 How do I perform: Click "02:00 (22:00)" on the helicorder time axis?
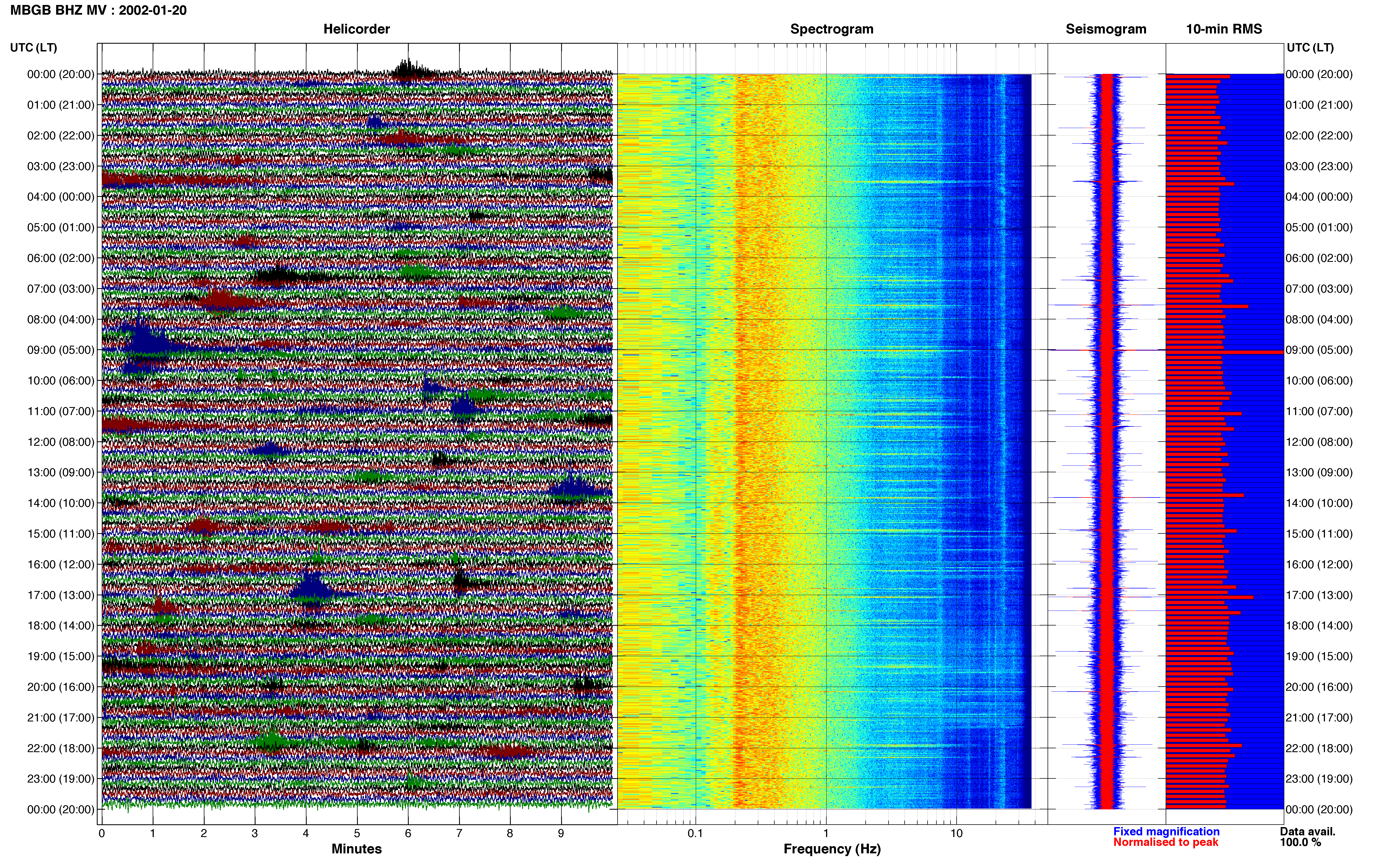pos(61,135)
